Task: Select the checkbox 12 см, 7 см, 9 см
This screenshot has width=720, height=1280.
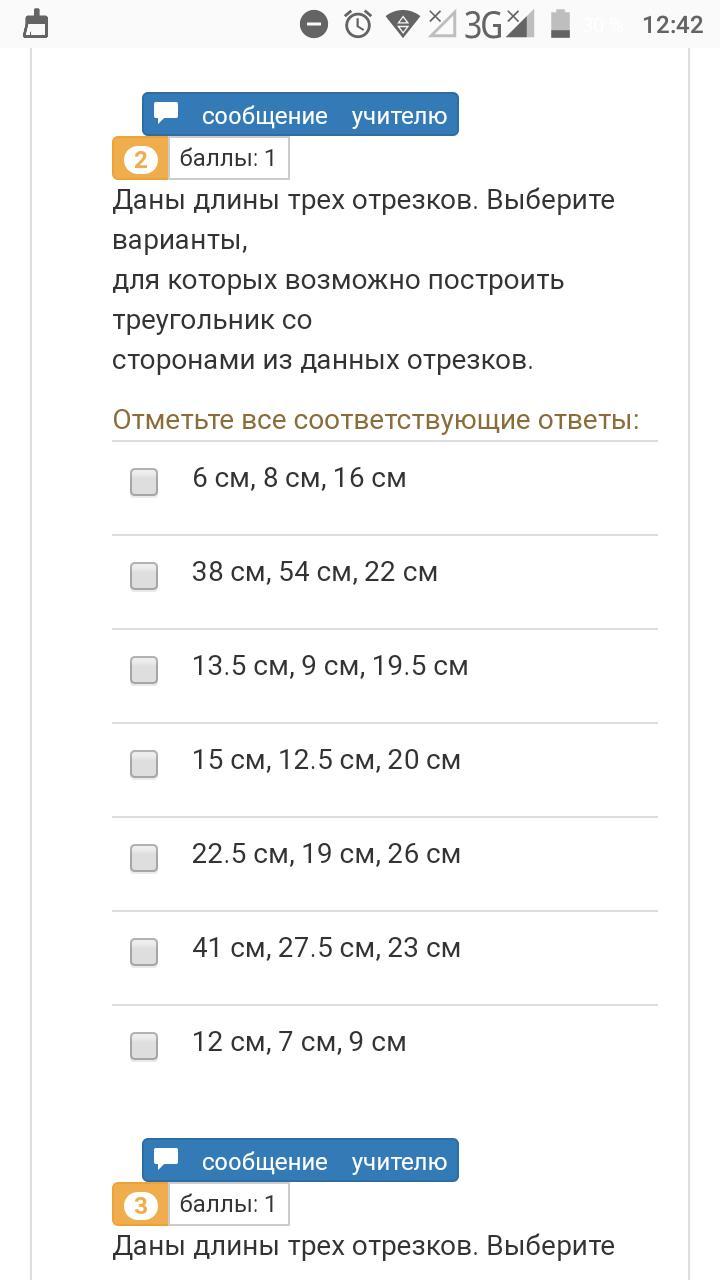Action: (x=144, y=1046)
